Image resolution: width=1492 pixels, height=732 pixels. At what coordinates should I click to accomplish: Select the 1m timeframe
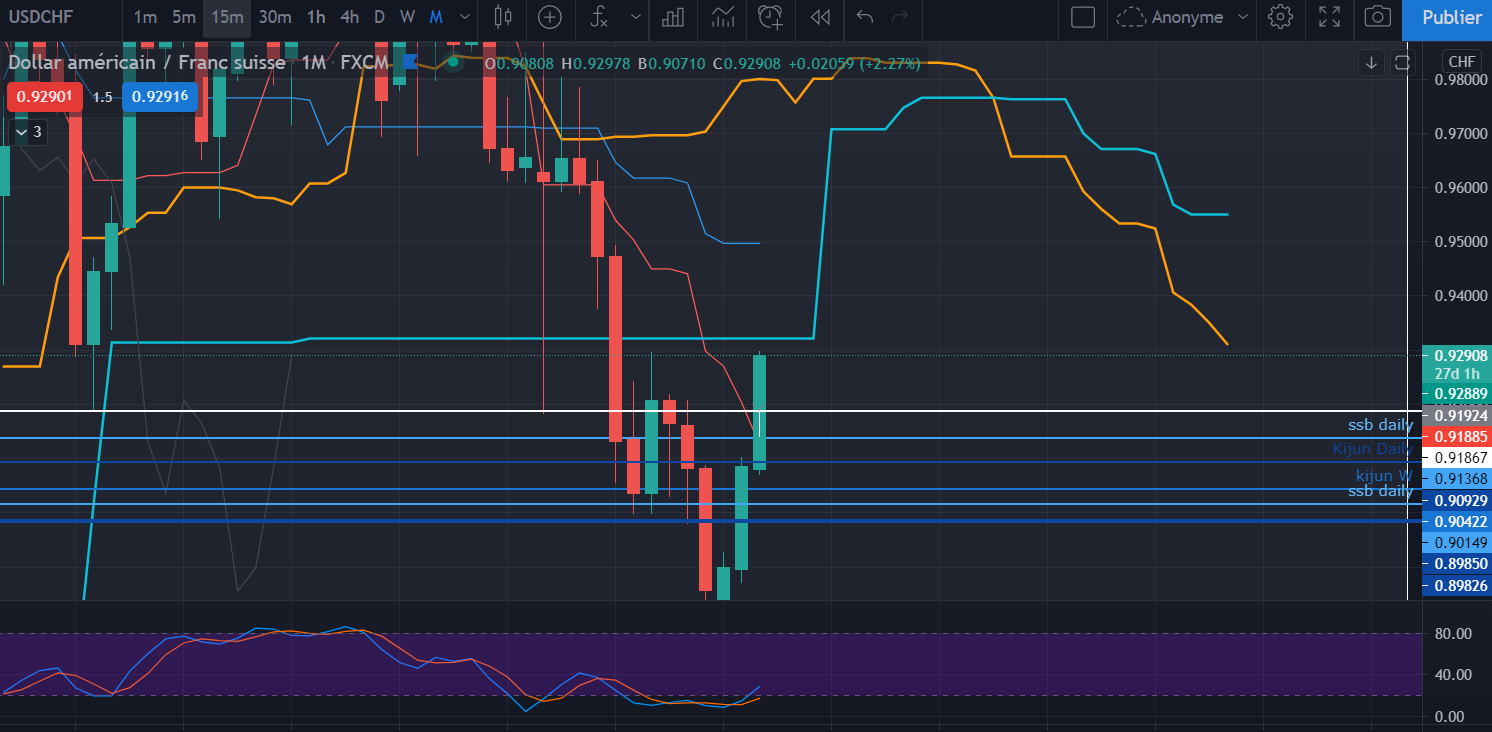pyautogui.click(x=145, y=17)
